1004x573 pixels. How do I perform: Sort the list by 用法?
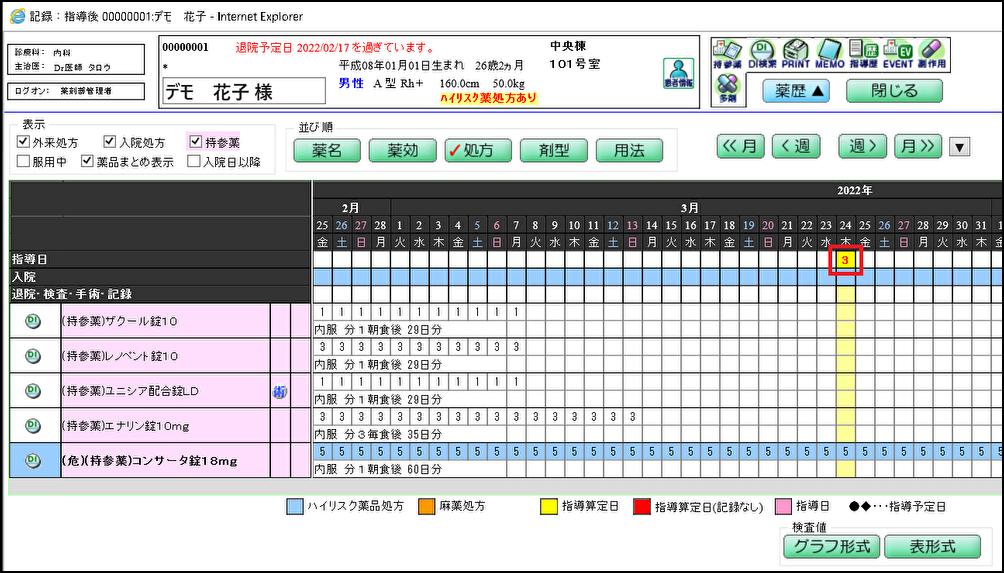629,151
